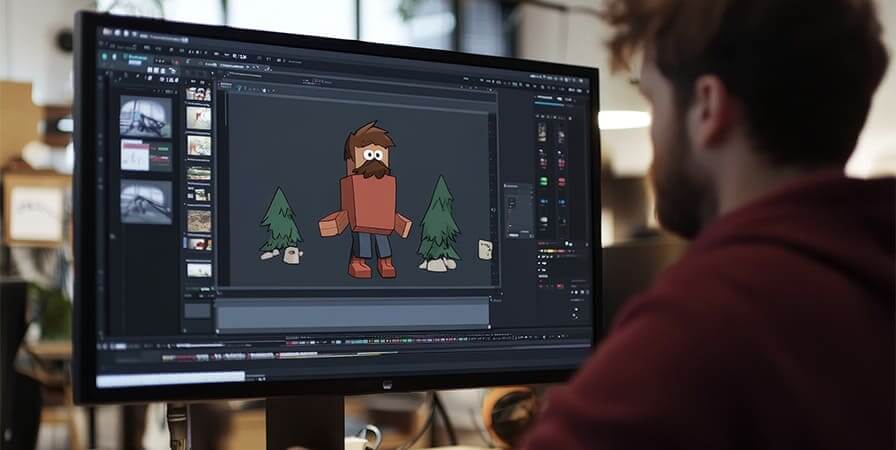
Task: Click the white progress bar at the window bottom
Action: point(170,379)
